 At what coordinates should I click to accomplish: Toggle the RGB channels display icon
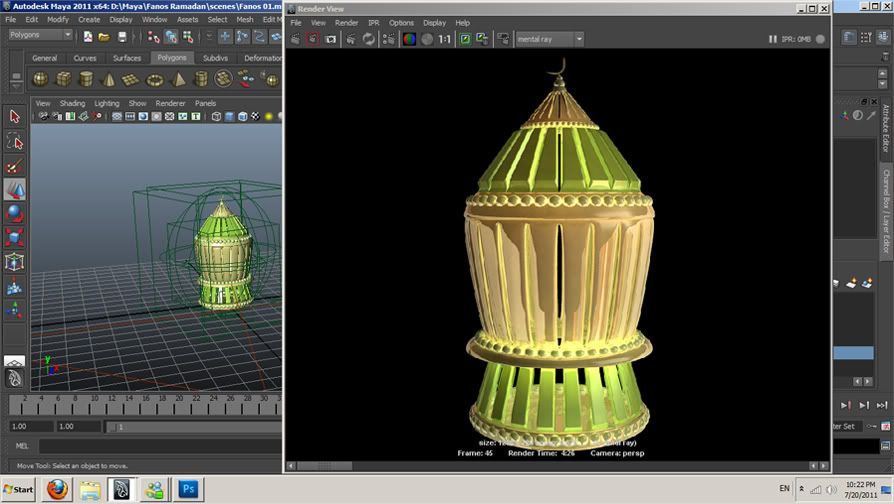pos(409,39)
